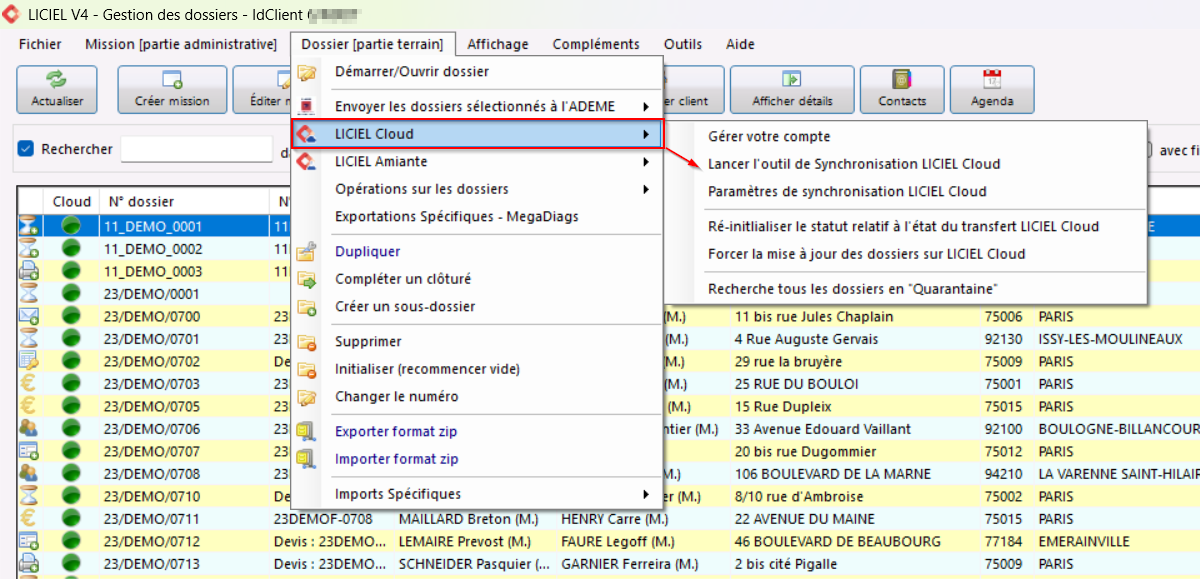Choose Exportations Spécifiques - MegaDiags
The image size is (1200, 579).
[x=456, y=216]
